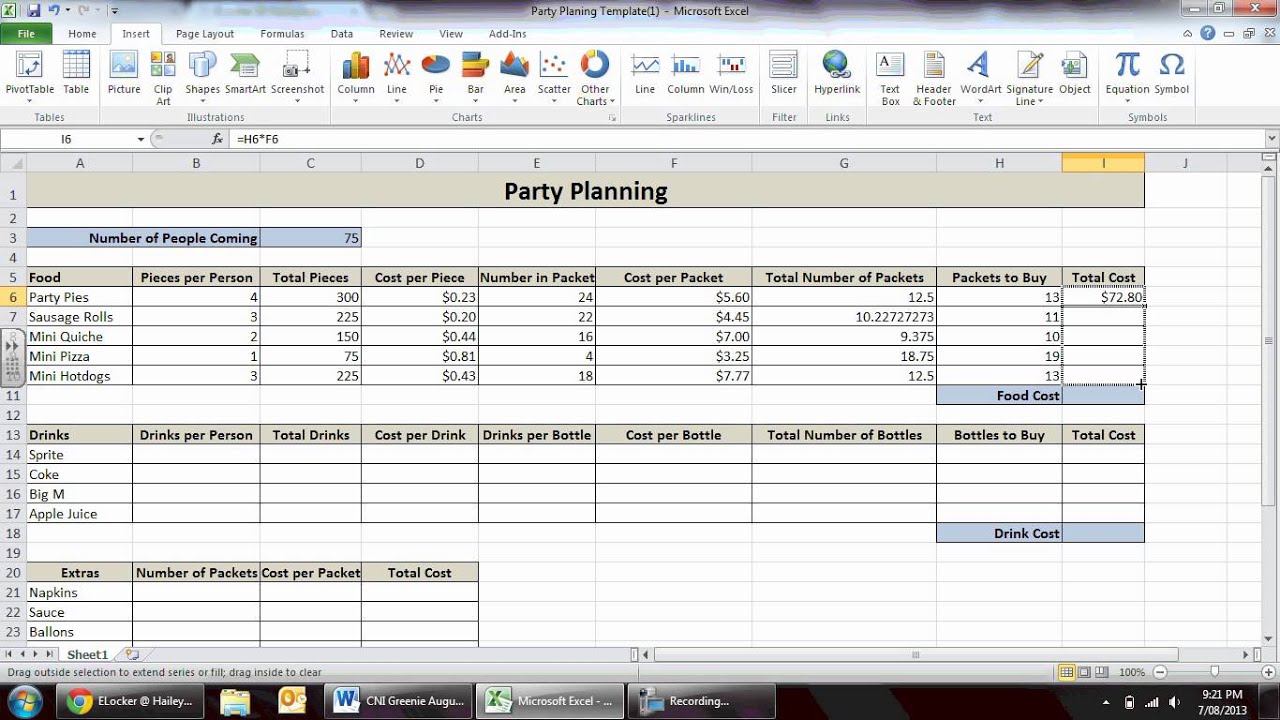
Task: Insert a Line sparkline
Action: click(x=645, y=74)
